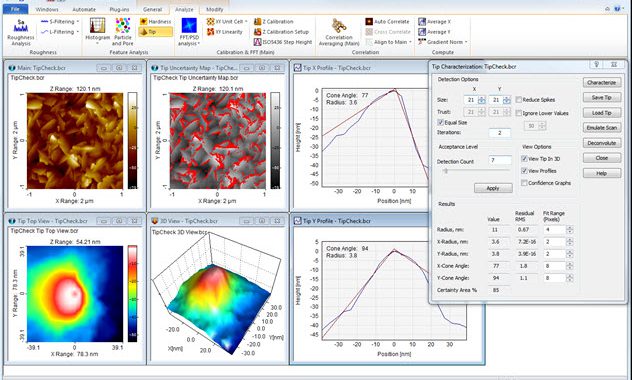Image resolution: width=632 pixels, height=380 pixels.
Task: Open Z Calibration Setup
Action: (x=281, y=31)
